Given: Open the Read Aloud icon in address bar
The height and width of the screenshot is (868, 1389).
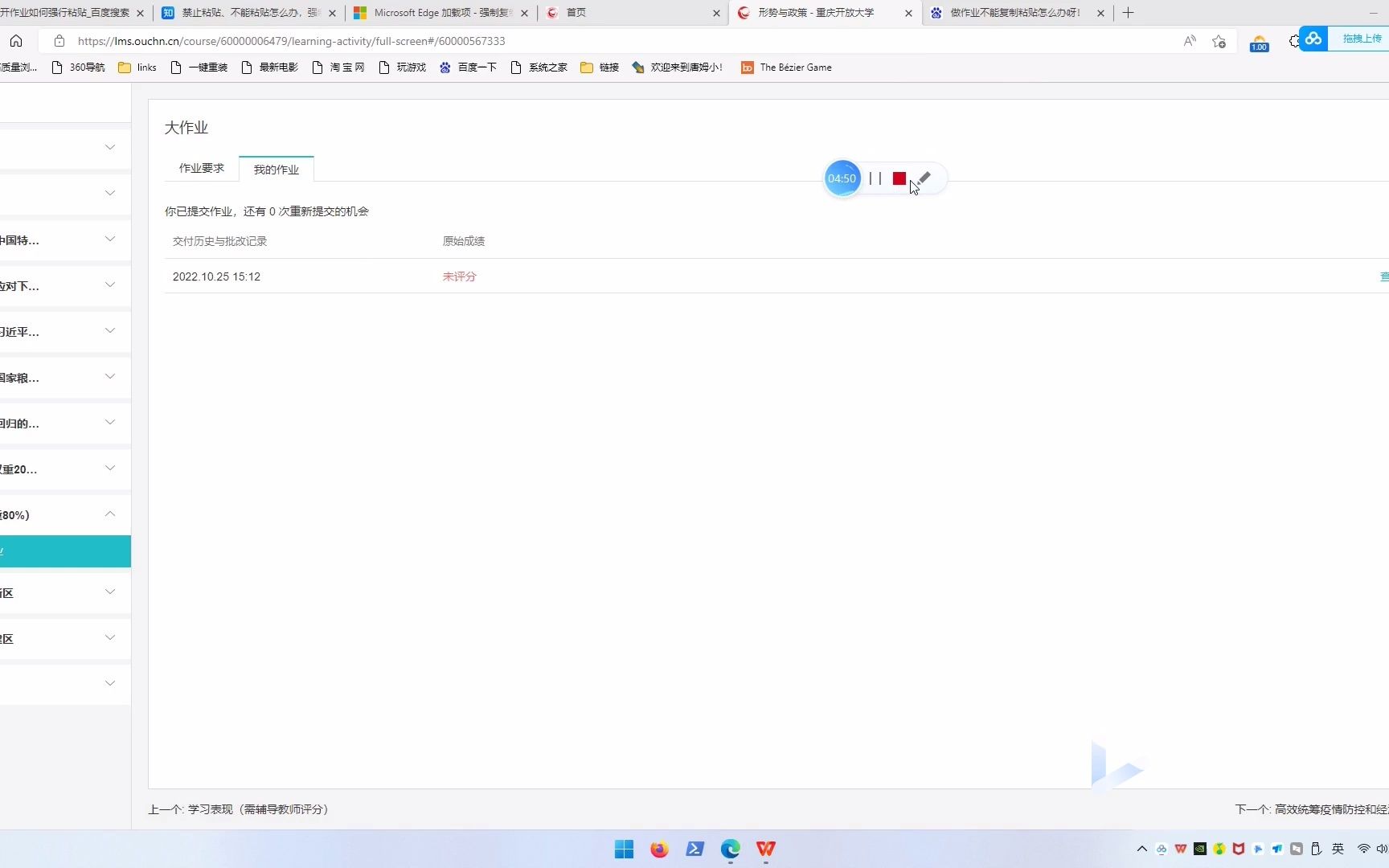Looking at the screenshot, I should click(1190, 41).
